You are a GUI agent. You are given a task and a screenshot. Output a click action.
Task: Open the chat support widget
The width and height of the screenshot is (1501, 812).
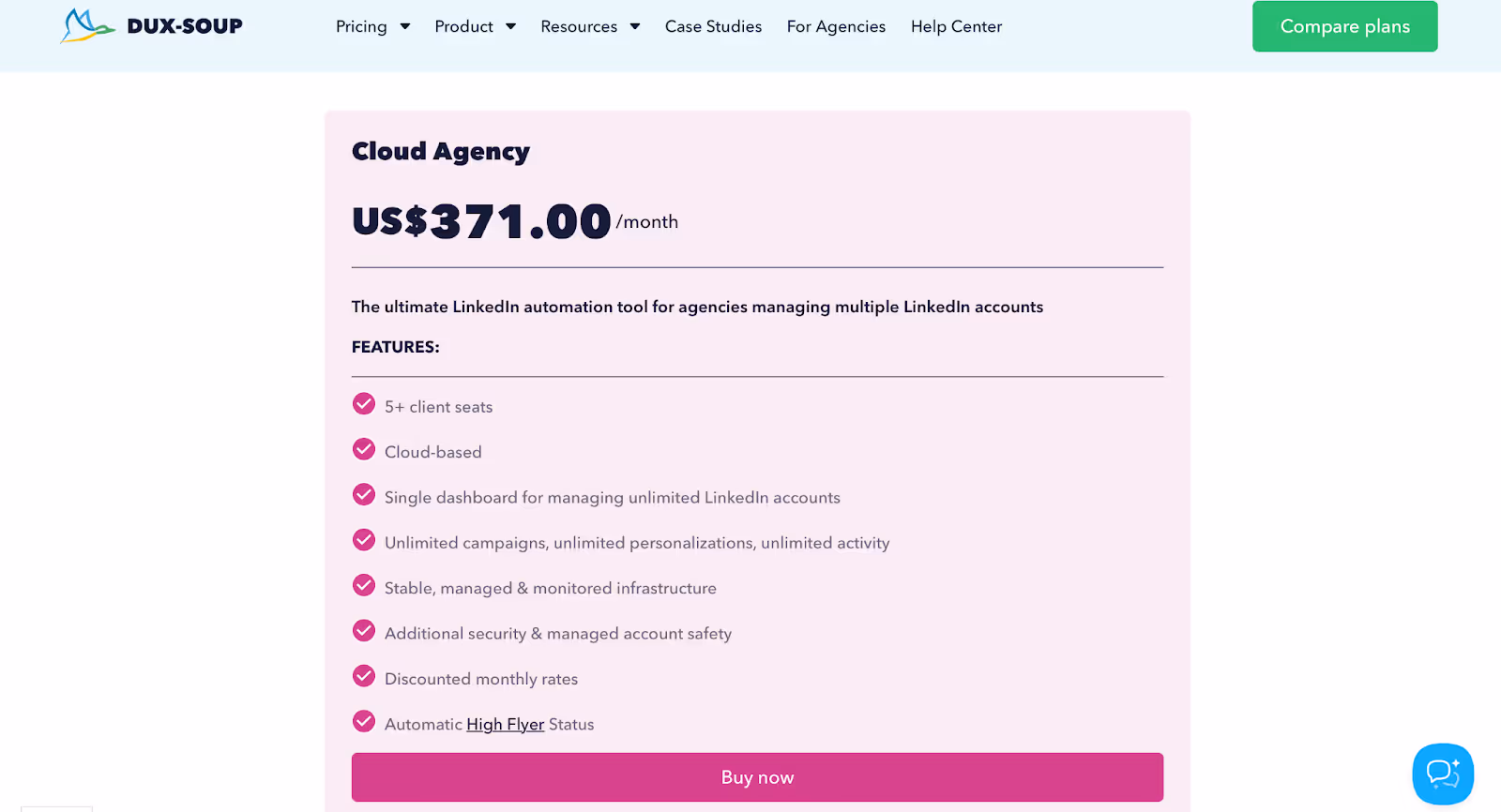pyautogui.click(x=1443, y=774)
